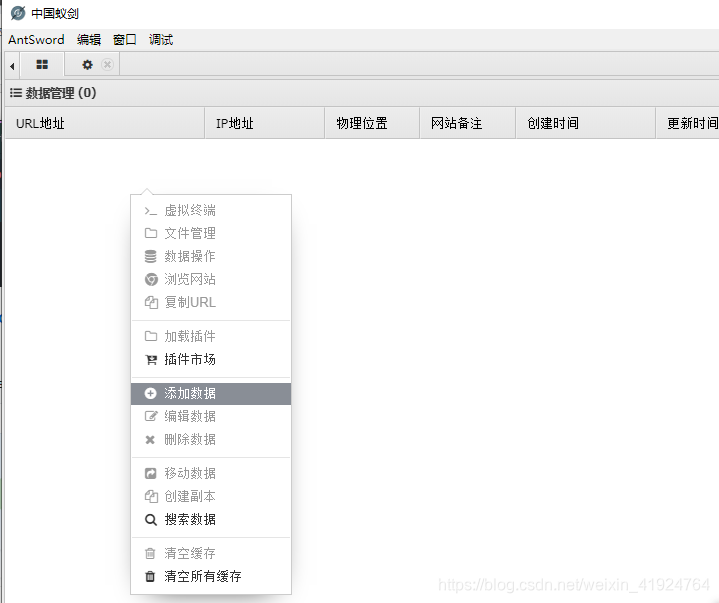Select 加载插件 in context menu

click(x=211, y=337)
